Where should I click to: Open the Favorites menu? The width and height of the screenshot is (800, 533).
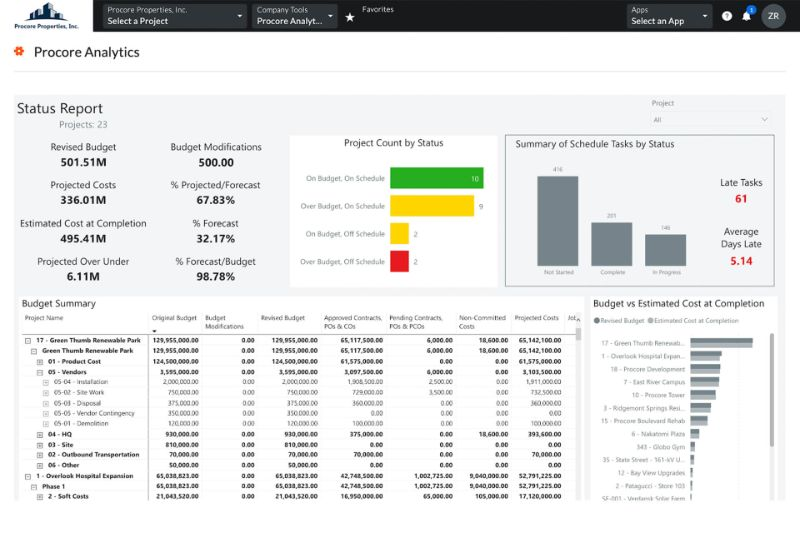click(378, 9)
